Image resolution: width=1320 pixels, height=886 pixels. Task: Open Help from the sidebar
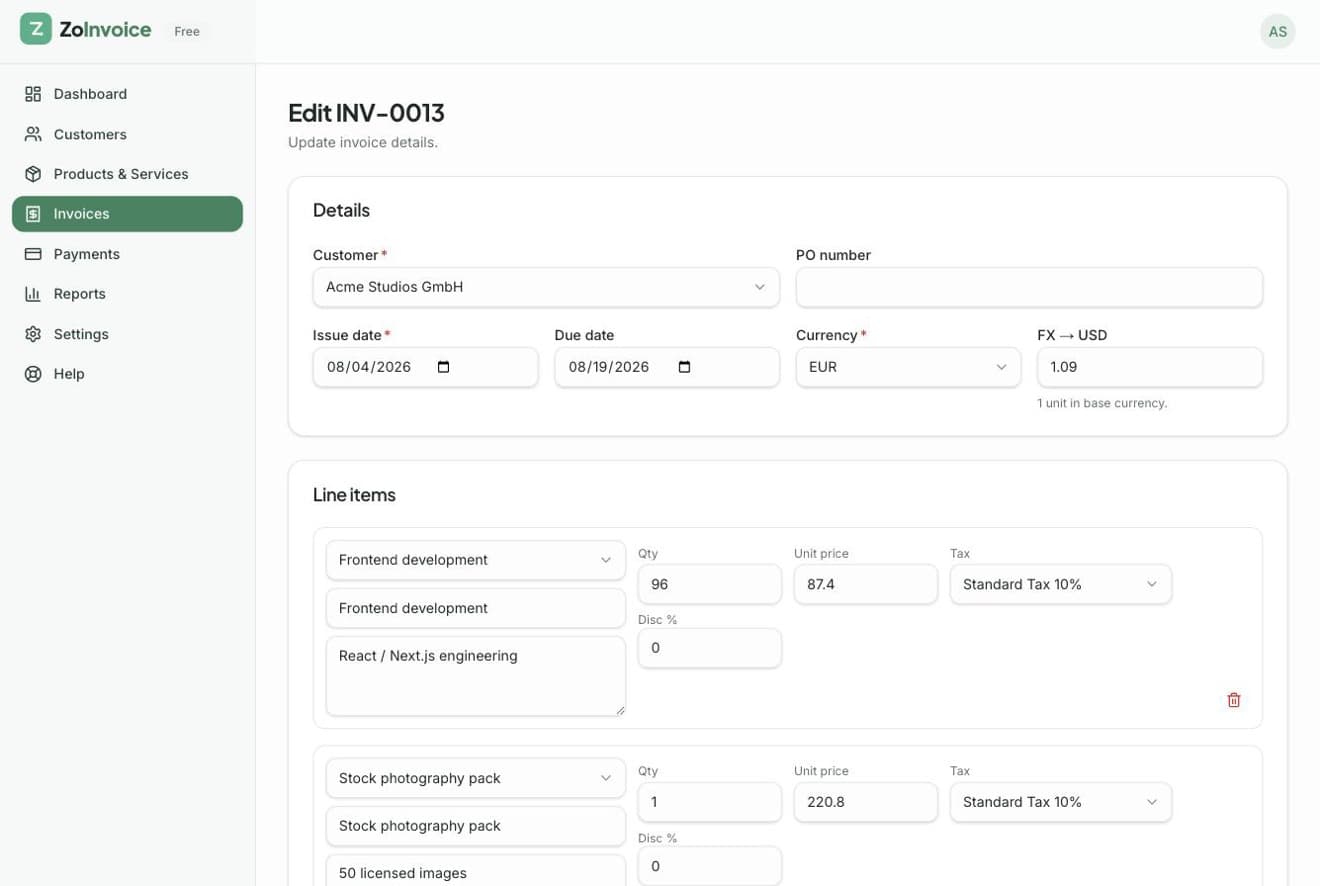(127, 374)
